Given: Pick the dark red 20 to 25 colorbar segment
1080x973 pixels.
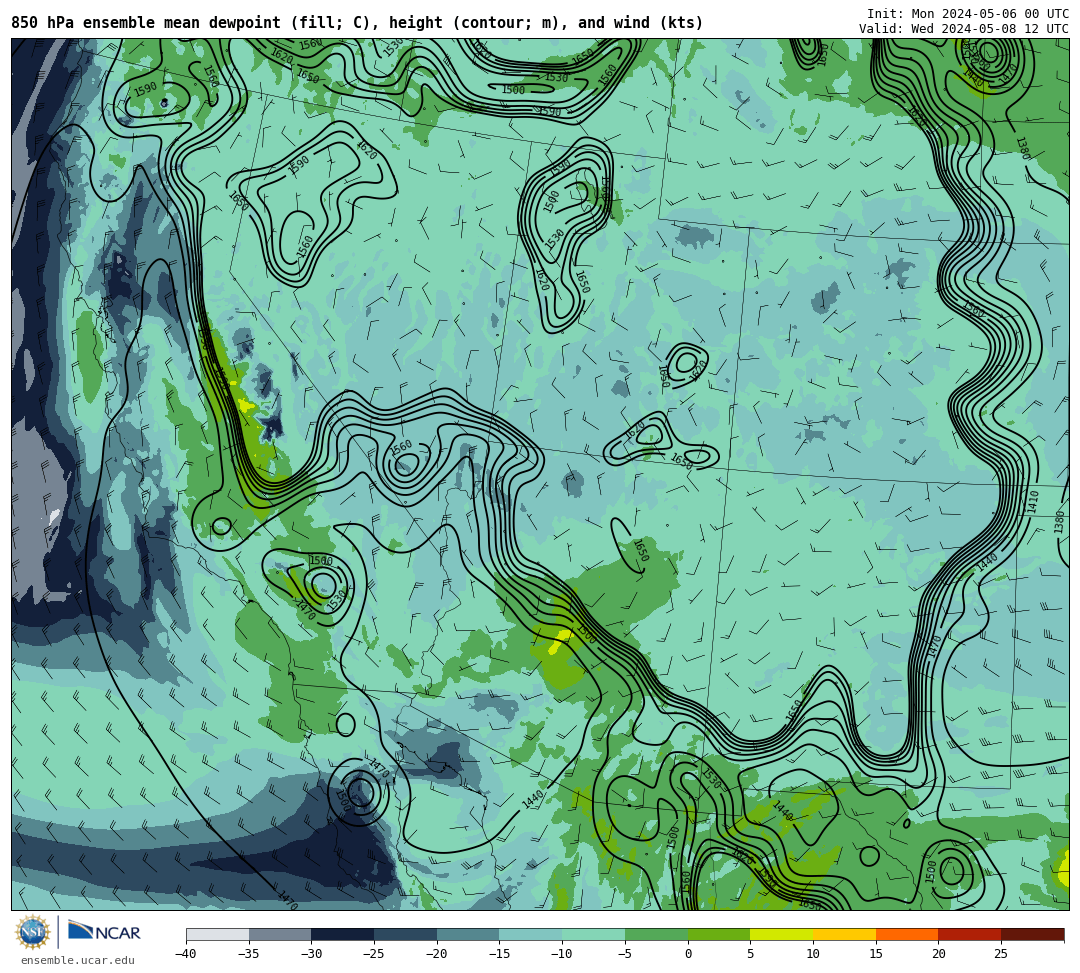Looking at the screenshot, I should [x=970, y=934].
